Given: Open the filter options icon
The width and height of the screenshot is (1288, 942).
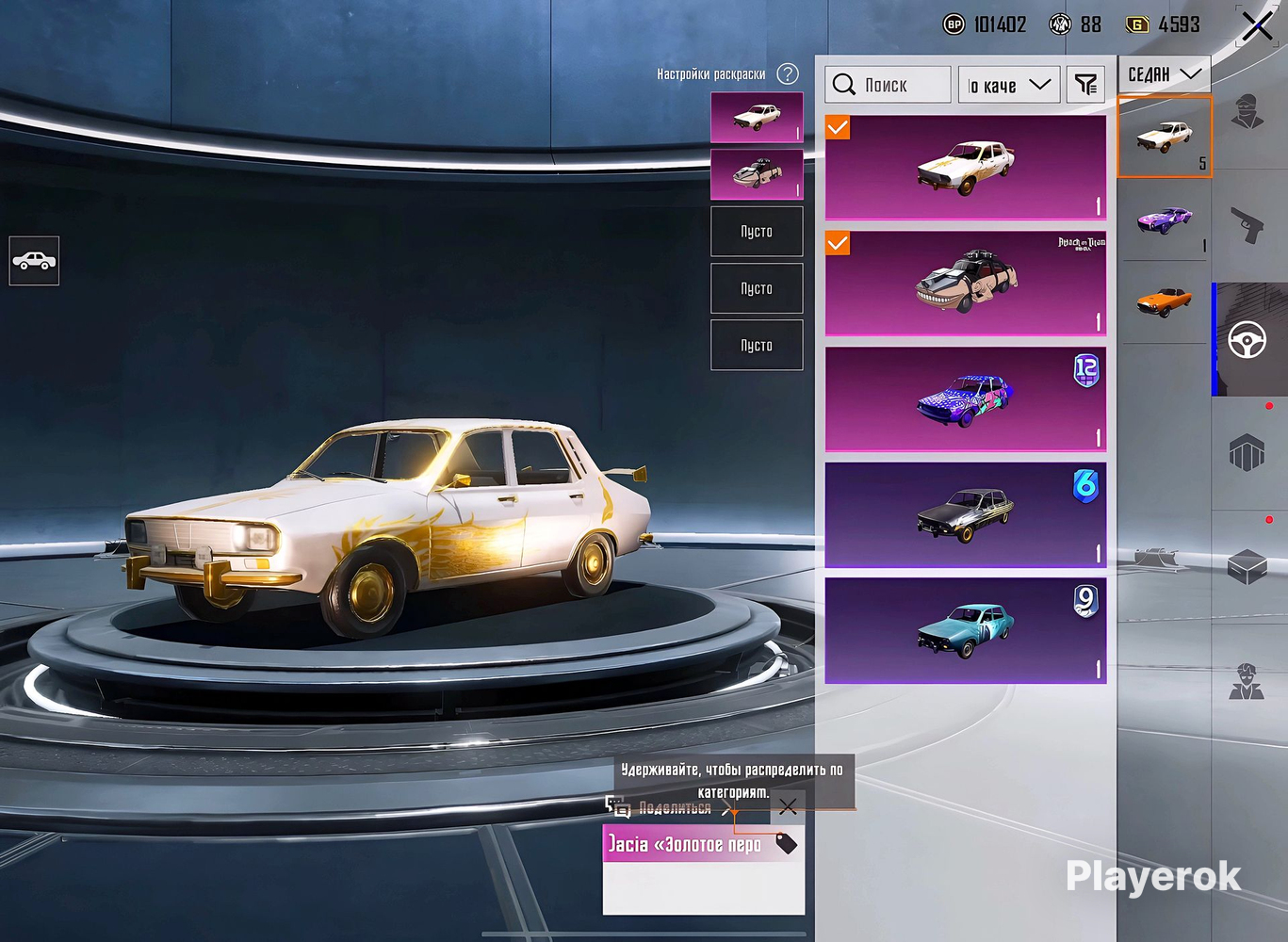Looking at the screenshot, I should [1086, 85].
